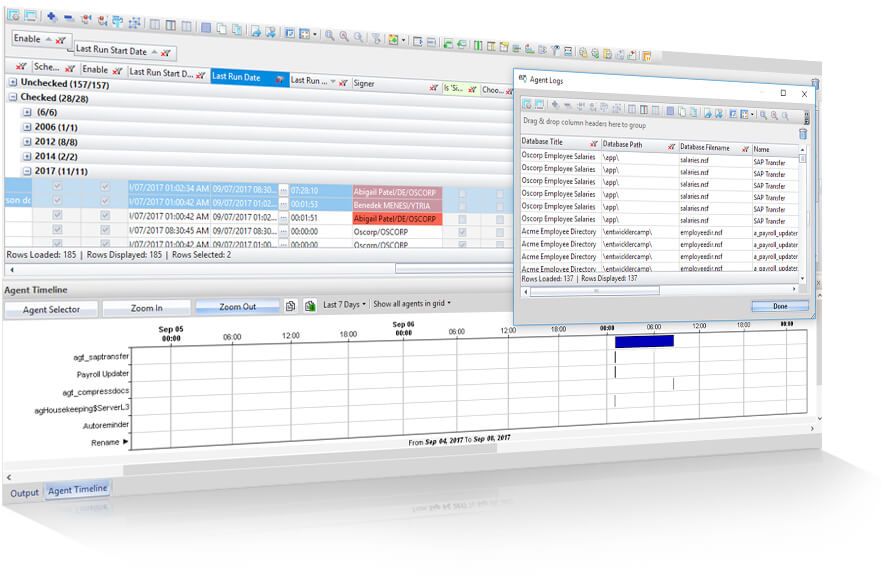Click filter icon on Database Path column
The width and height of the screenshot is (881, 580).
[671, 146]
